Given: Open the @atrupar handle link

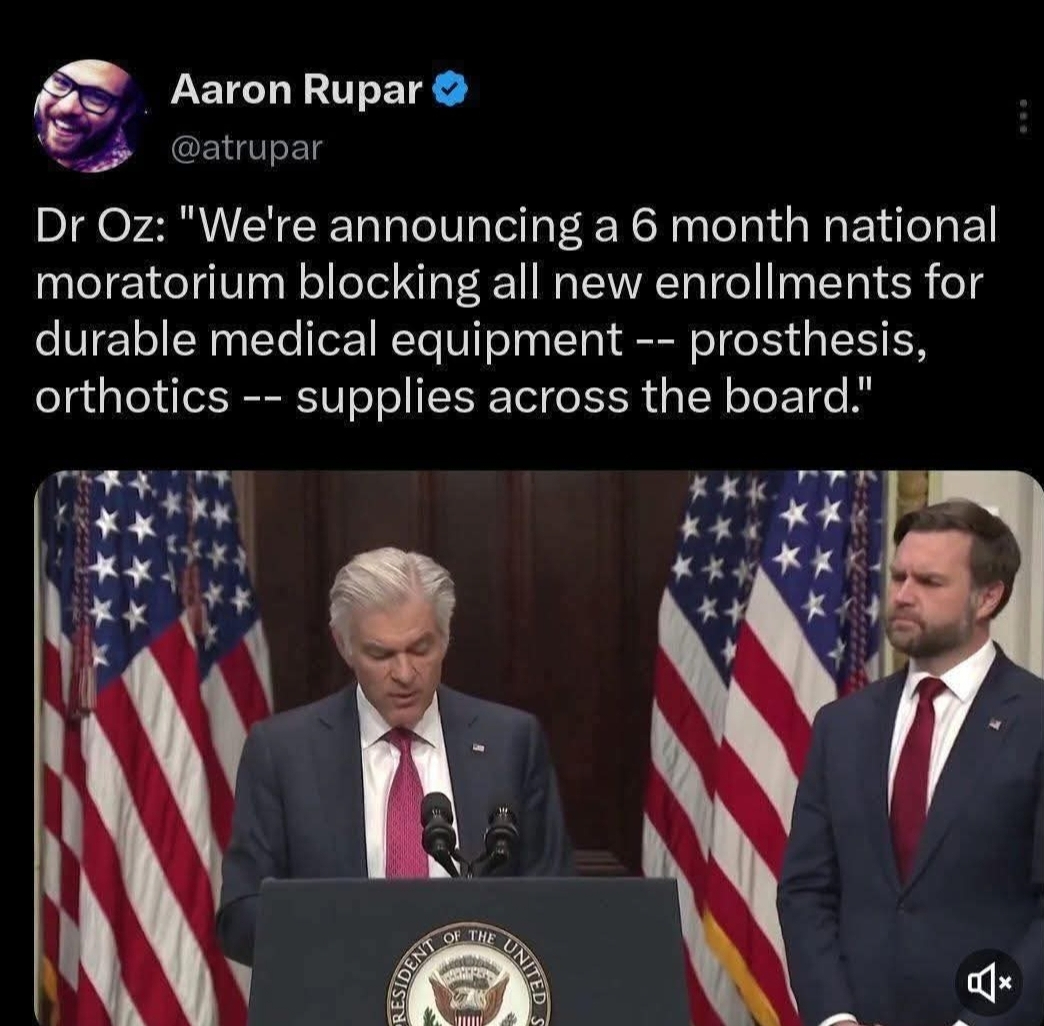Looking at the screenshot, I should tap(246, 147).
